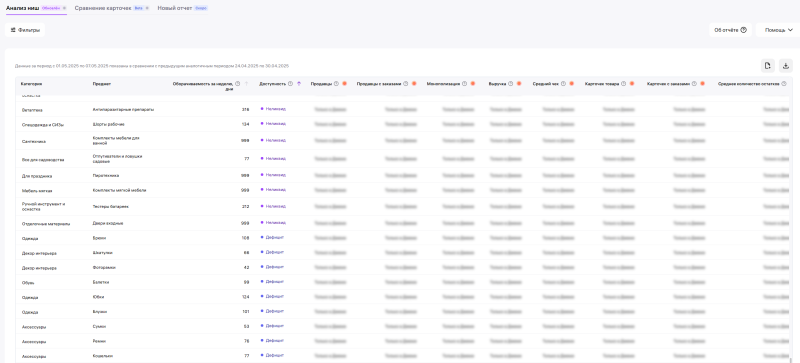The width and height of the screenshot is (800, 363).
Task: Open the Фильтры panel
Action: (25, 30)
